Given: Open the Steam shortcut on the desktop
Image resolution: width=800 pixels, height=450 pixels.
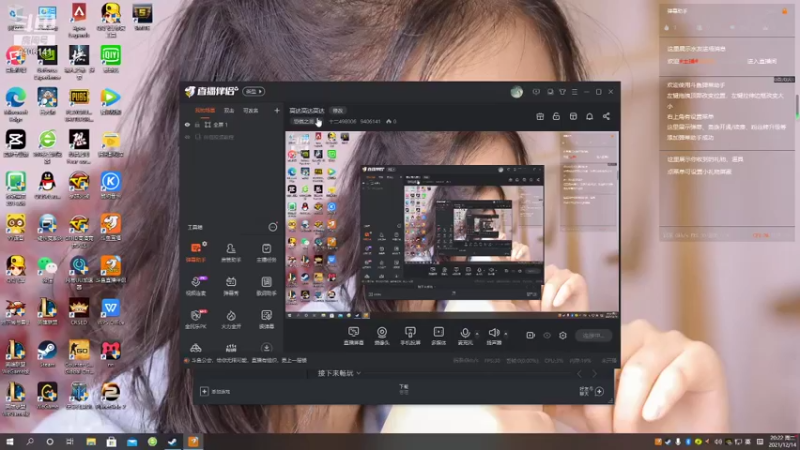Looking at the screenshot, I should coord(47,354).
